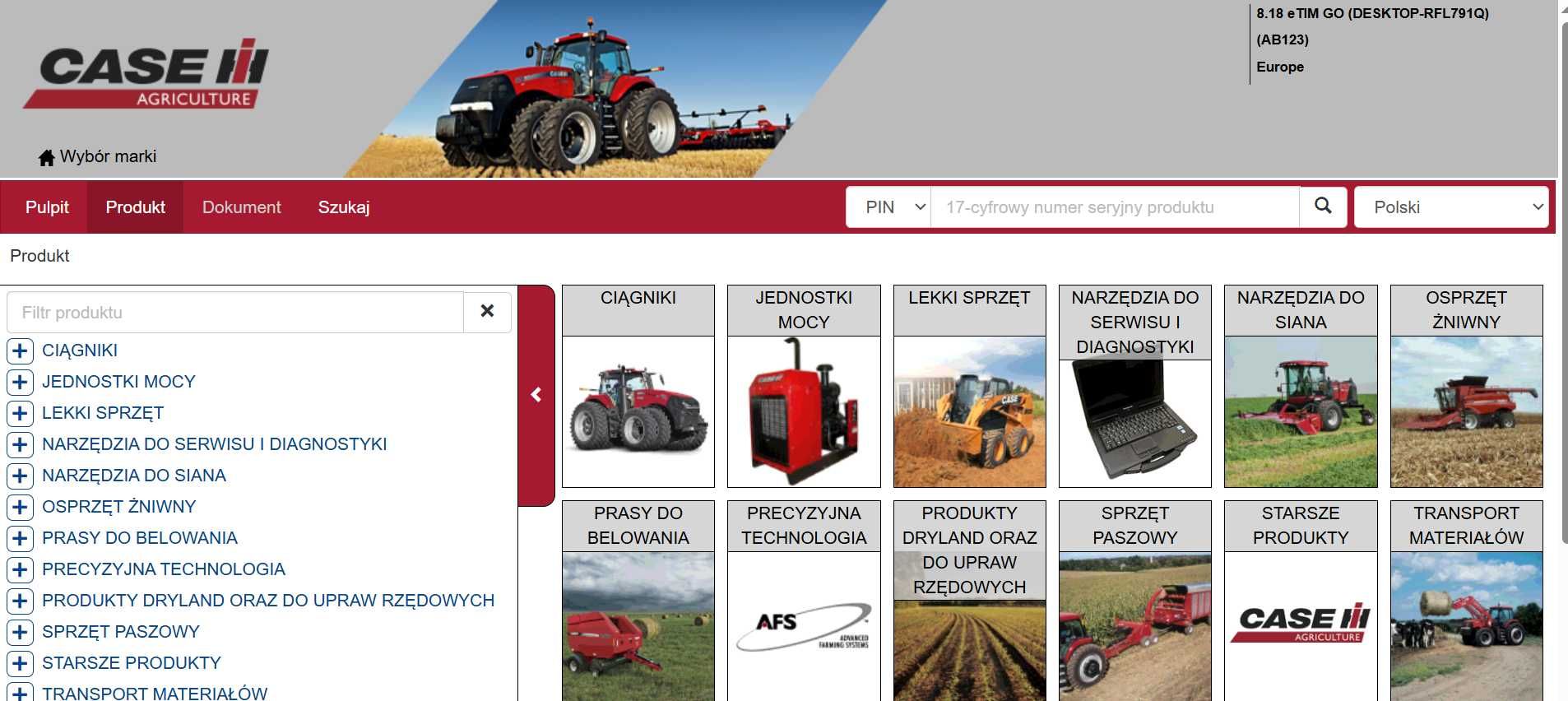Click the Produkt breadcrumb text
Screen dimensions: 1568x701
[x=39, y=256]
